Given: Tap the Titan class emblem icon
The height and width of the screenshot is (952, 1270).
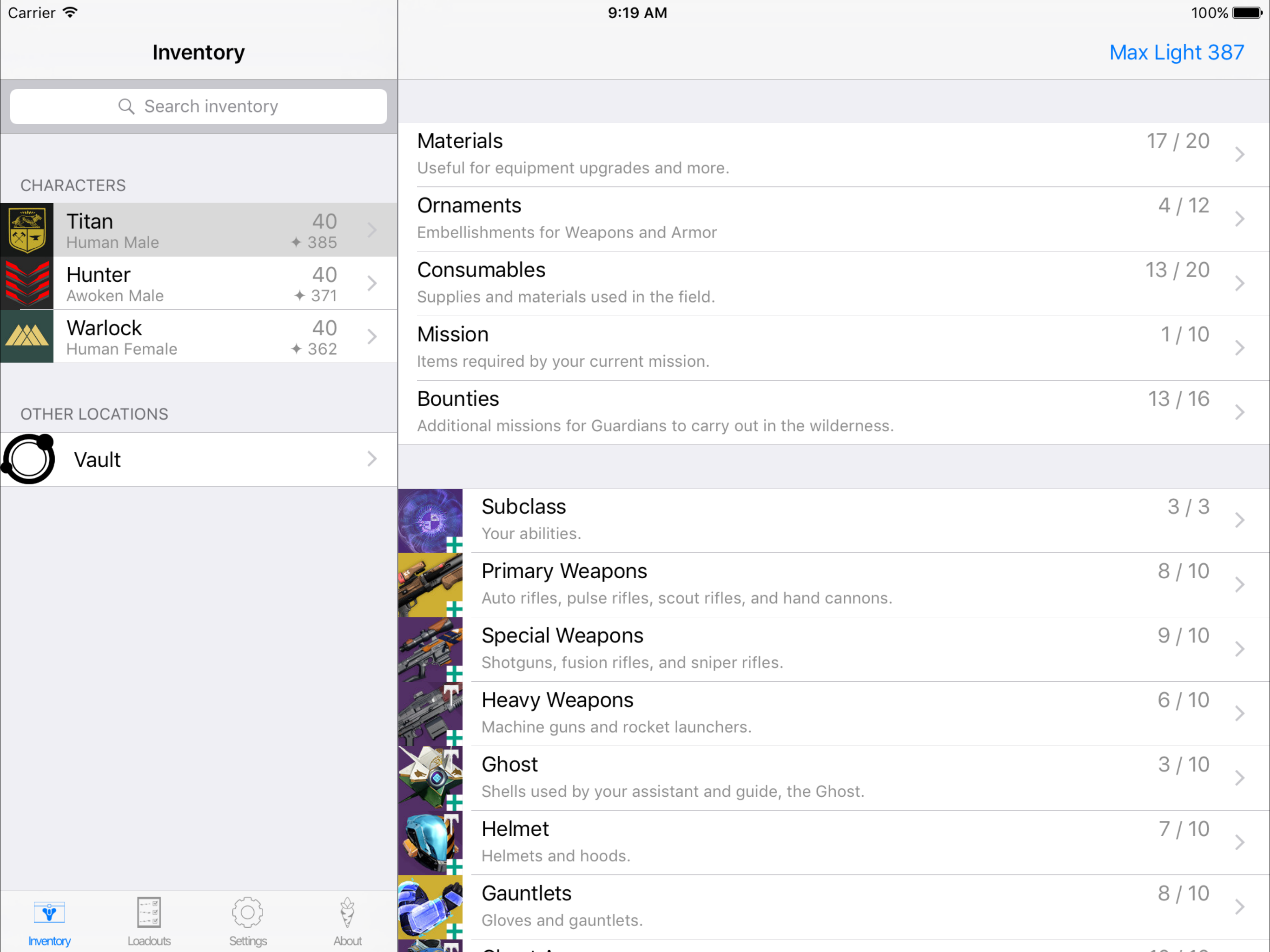Looking at the screenshot, I should point(27,230).
